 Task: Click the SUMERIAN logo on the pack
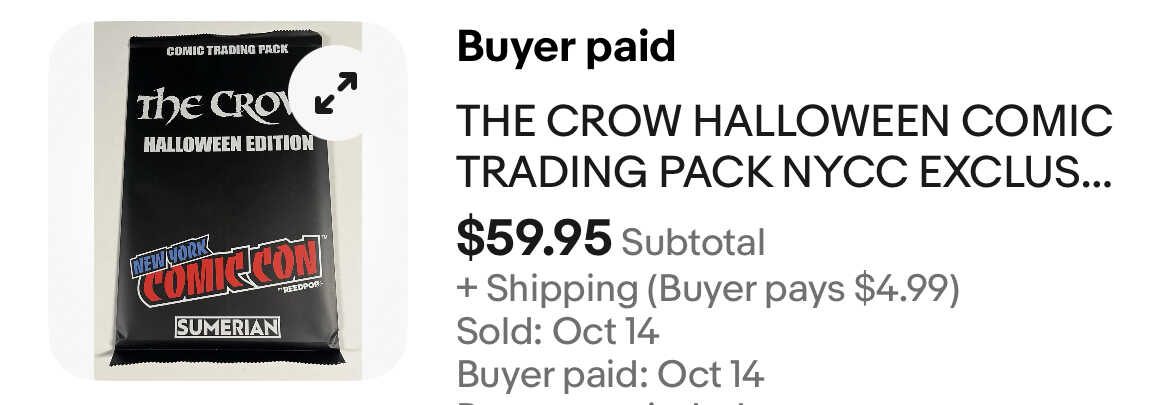227,327
